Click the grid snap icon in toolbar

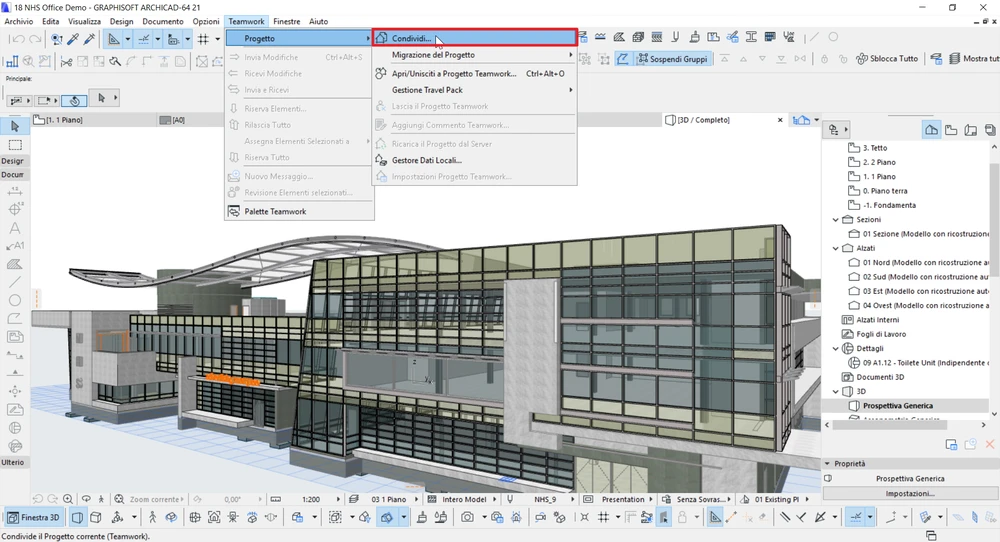[203, 39]
